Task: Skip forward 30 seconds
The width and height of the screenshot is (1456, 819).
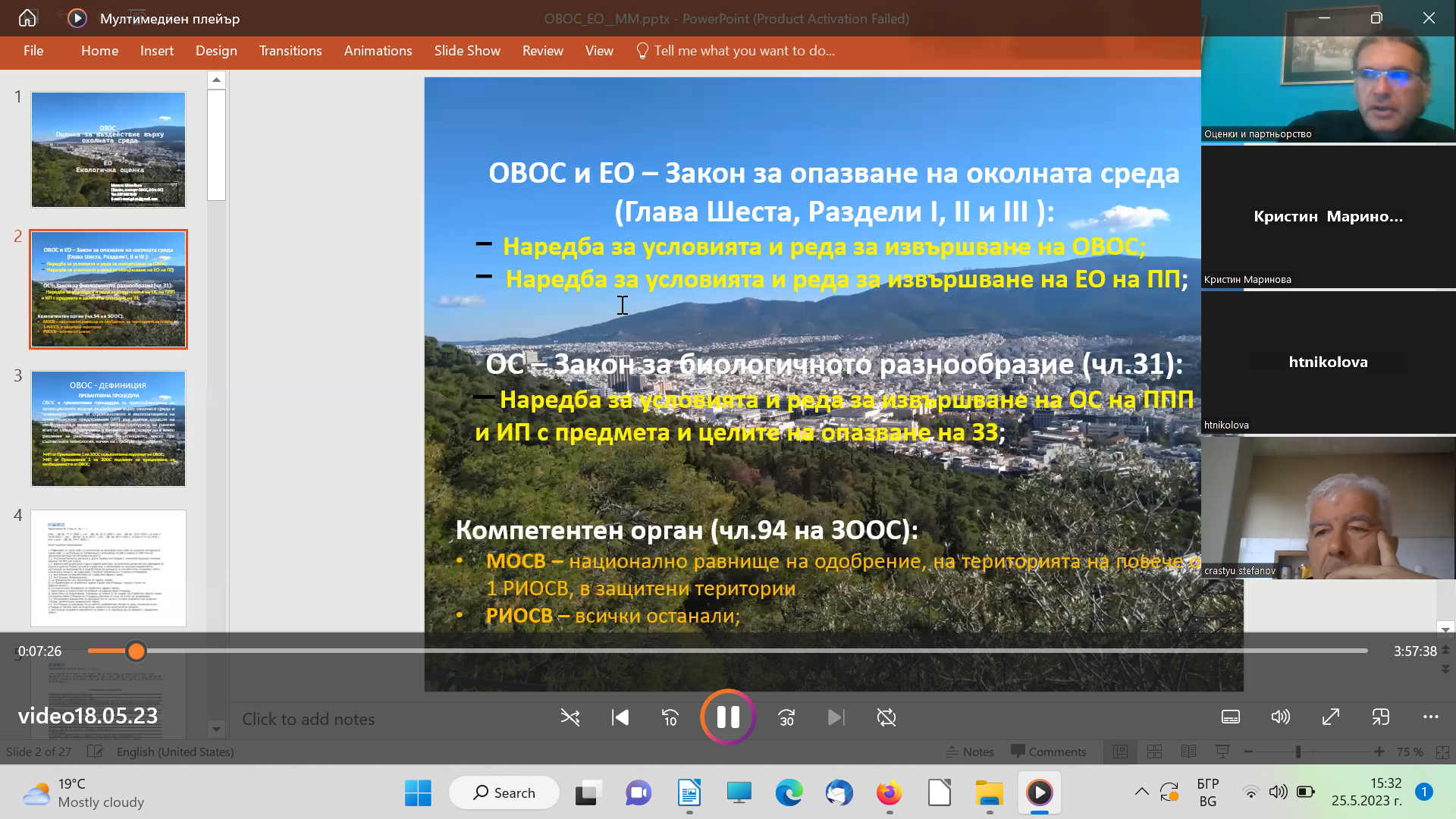Action: [x=786, y=717]
